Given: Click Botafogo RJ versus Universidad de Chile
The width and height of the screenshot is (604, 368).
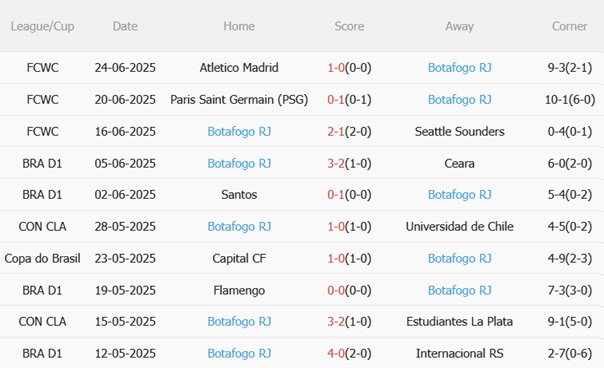Looking at the screenshot, I should pos(239,227).
